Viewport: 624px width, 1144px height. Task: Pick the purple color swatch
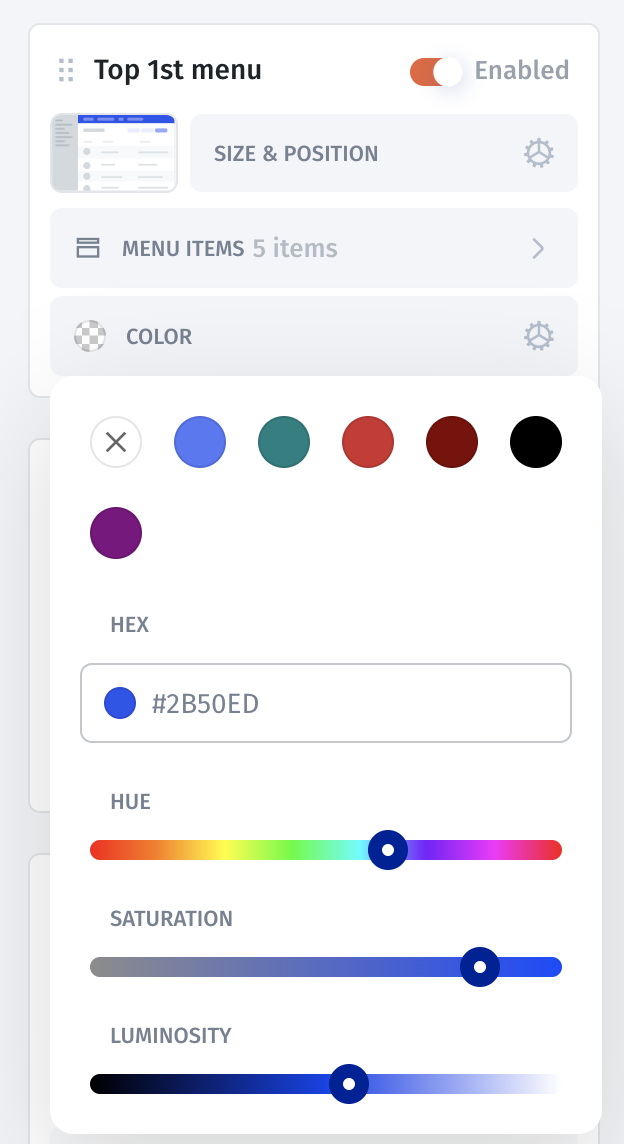(x=116, y=532)
